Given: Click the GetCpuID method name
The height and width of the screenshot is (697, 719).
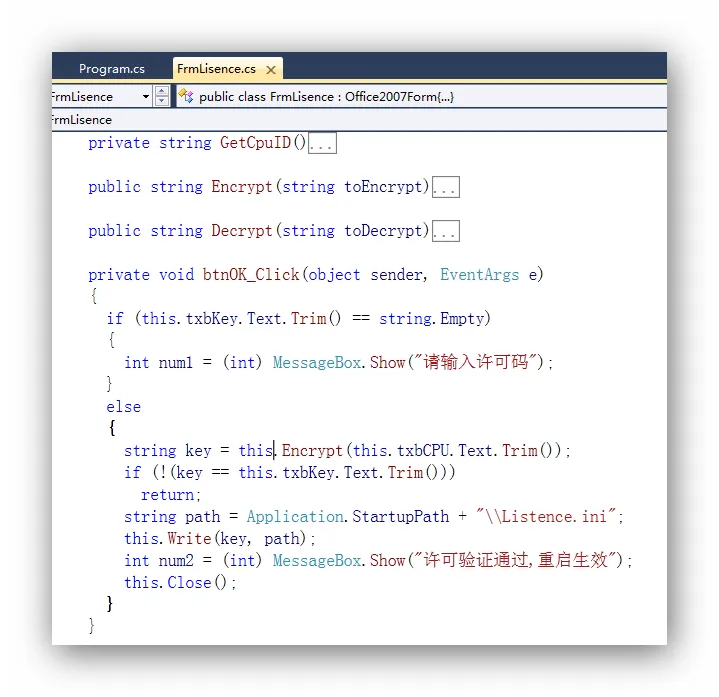Looking at the screenshot, I should pyautogui.click(x=255, y=143).
